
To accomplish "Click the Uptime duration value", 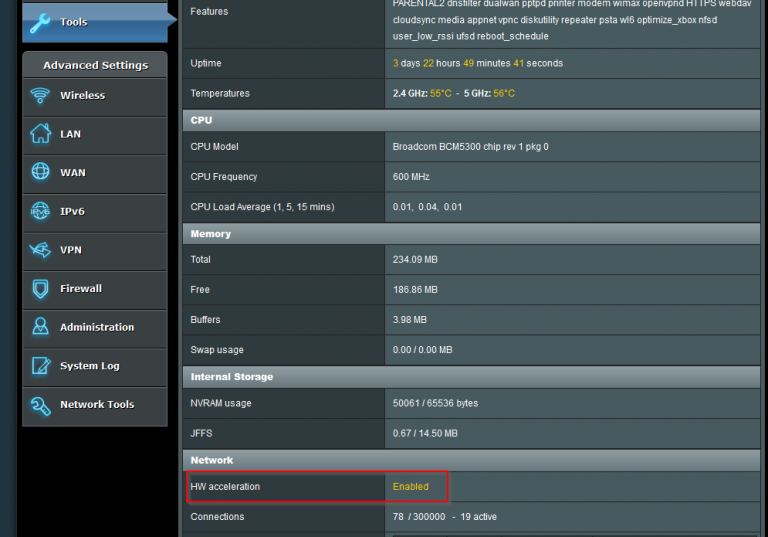I will tap(477, 63).
